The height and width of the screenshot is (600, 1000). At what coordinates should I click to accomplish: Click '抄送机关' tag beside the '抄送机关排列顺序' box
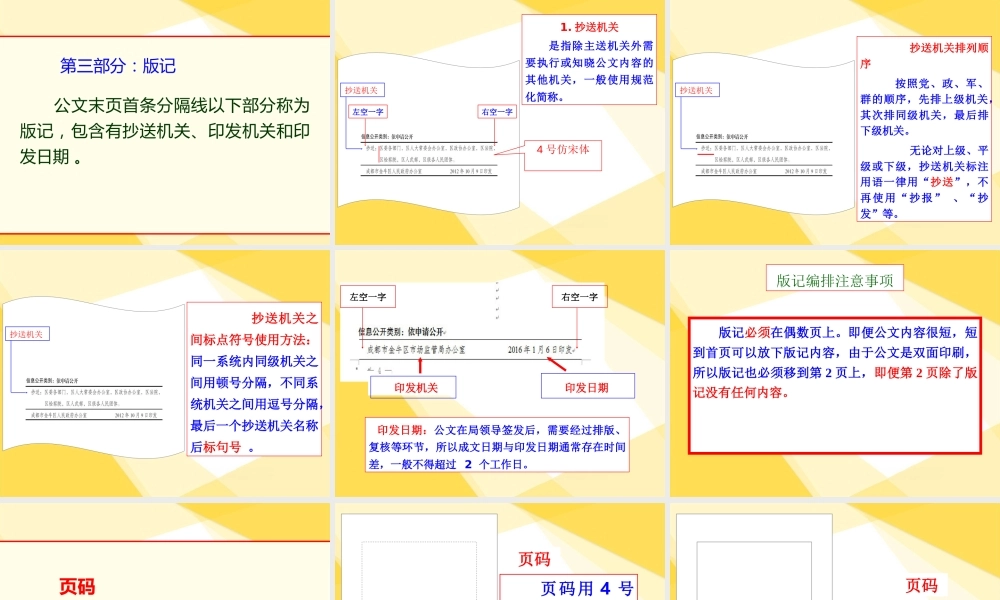pos(696,91)
